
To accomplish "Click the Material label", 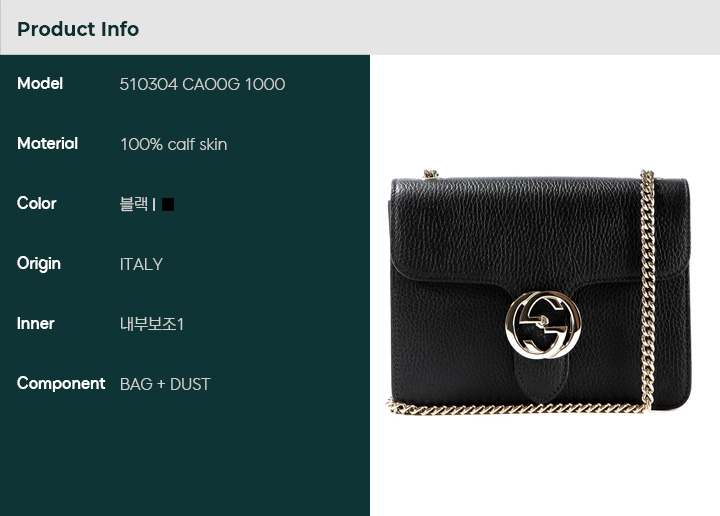I will coord(47,144).
